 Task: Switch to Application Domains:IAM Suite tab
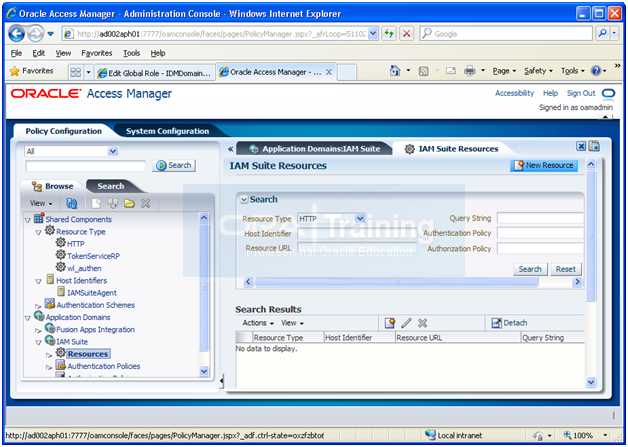coord(314,149)
